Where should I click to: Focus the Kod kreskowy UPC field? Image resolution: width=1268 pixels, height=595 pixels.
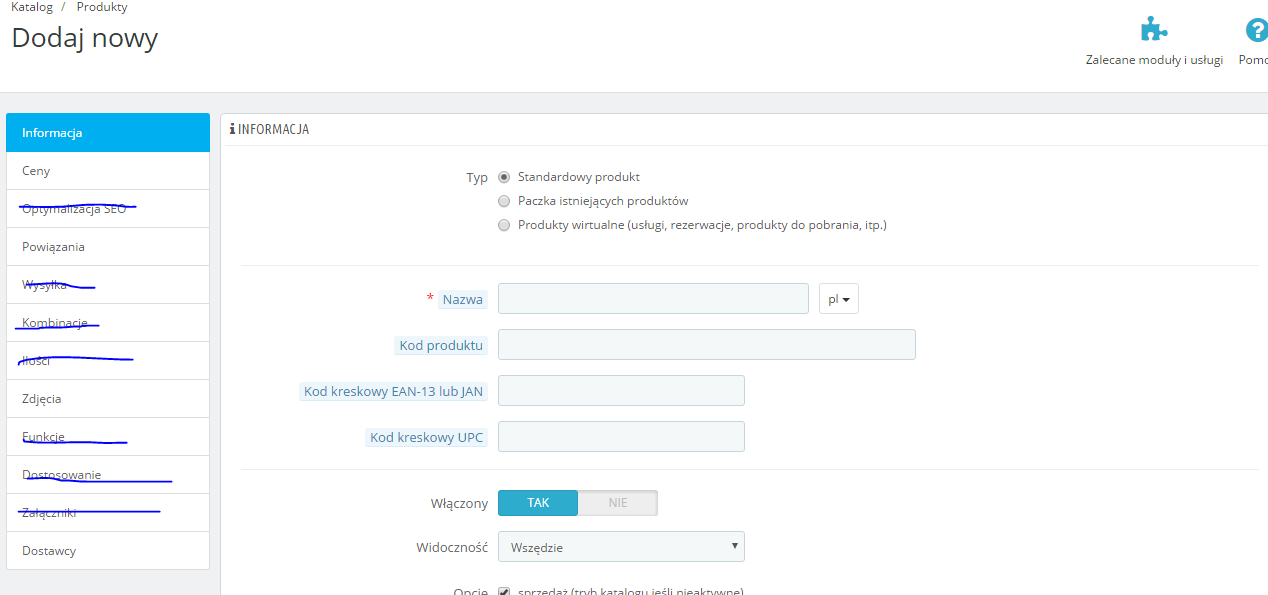click(x=621, y=437)
